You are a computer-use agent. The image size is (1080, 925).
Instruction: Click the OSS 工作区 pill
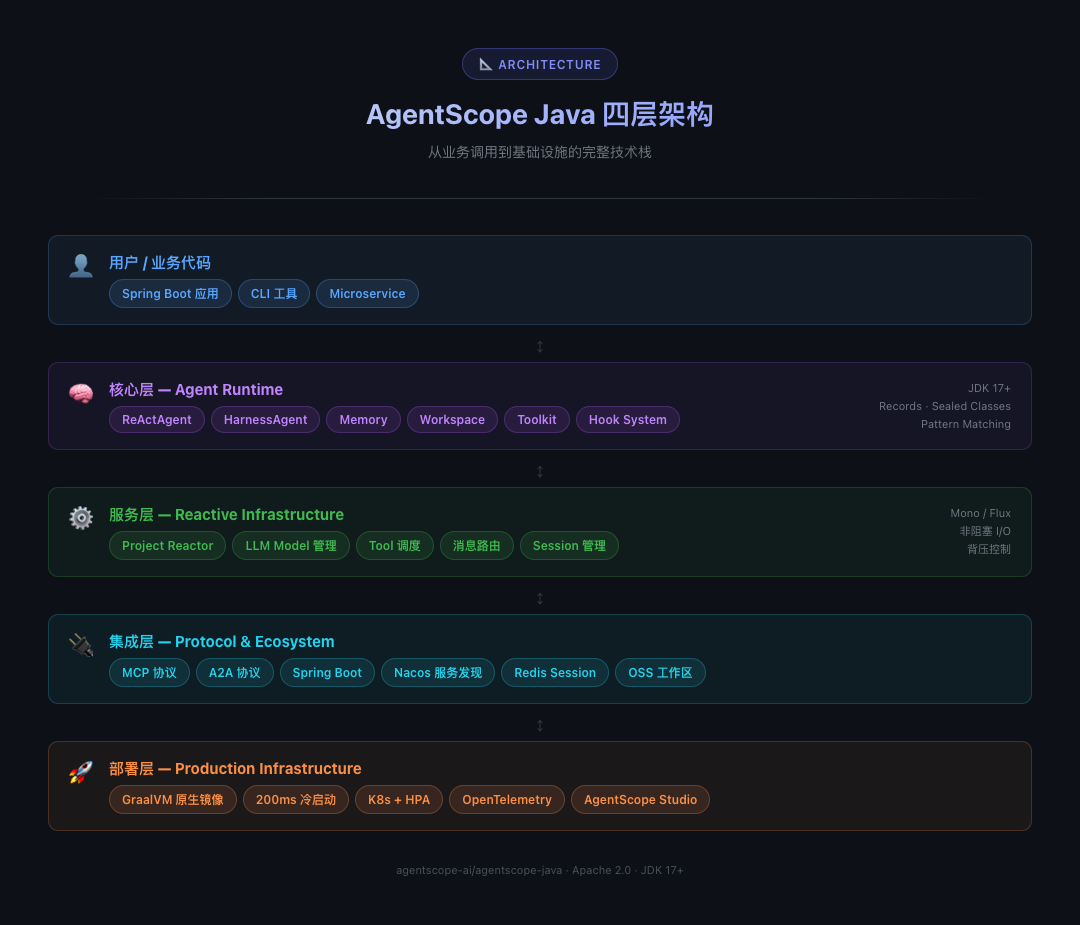pyautogui.click(x=661, y=672)
